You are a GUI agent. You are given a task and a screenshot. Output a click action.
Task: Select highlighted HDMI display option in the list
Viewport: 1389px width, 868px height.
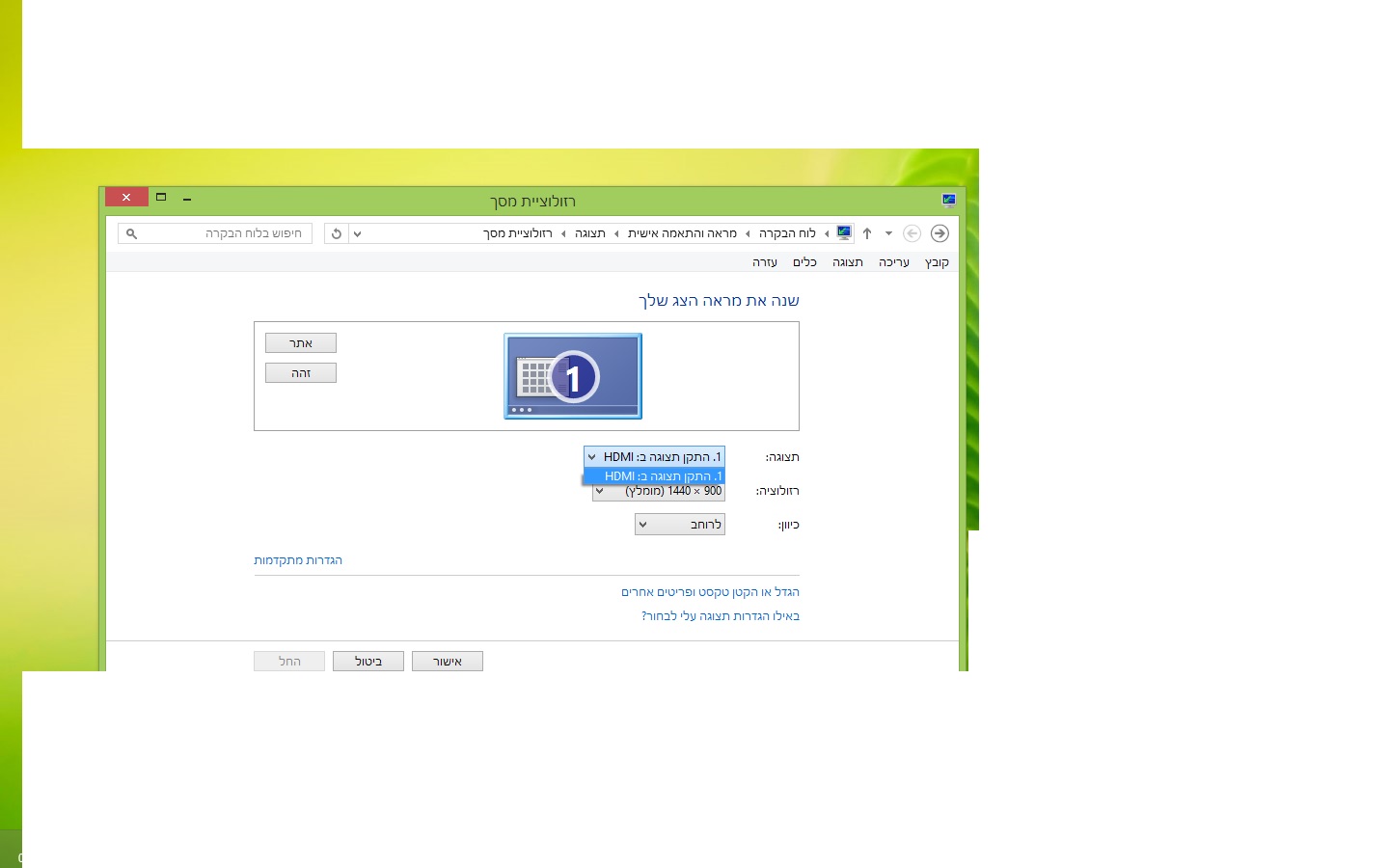tap(654, 476)
